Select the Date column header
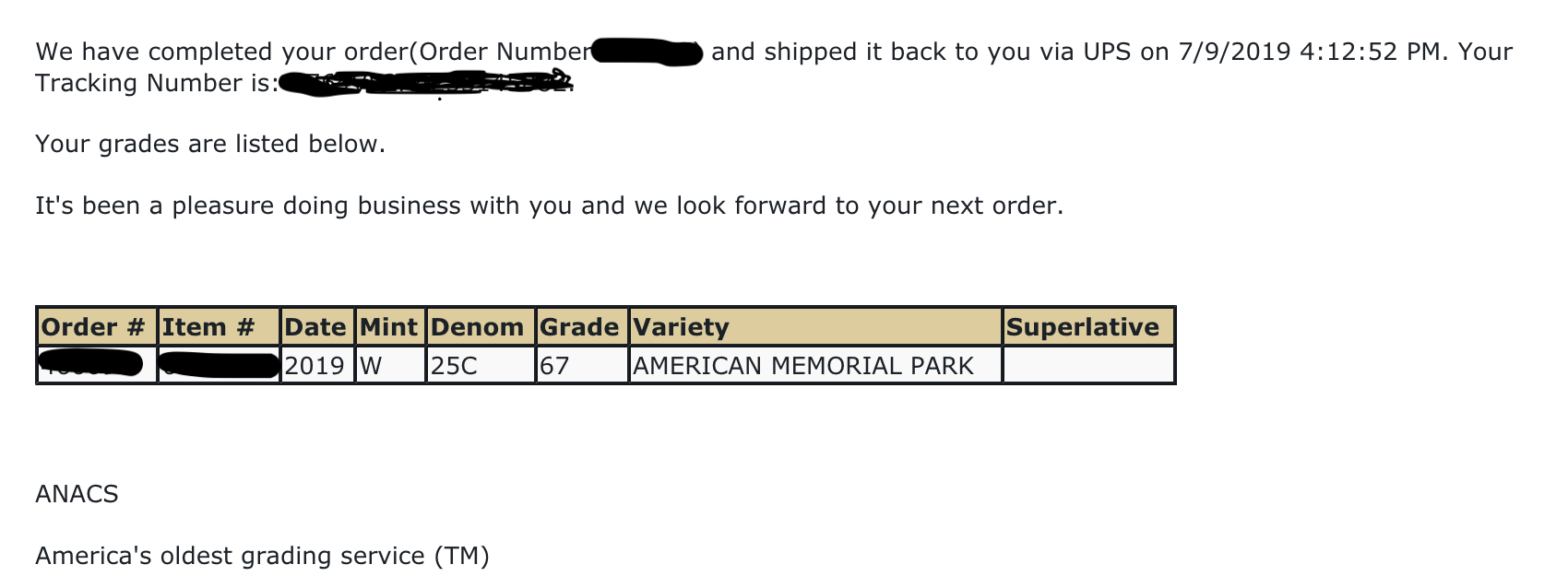 [x=315, y=327]
